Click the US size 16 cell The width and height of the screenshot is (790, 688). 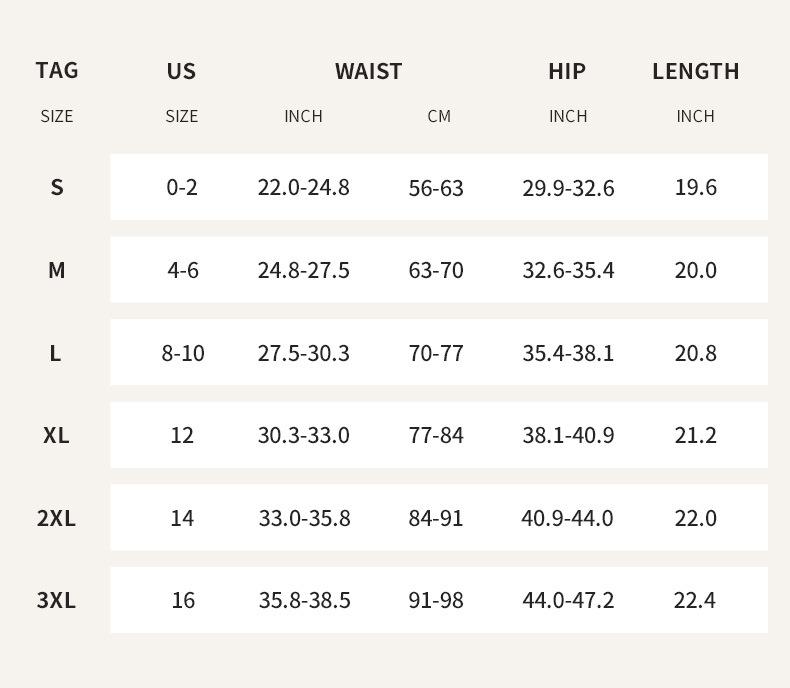tap(183, 600)
